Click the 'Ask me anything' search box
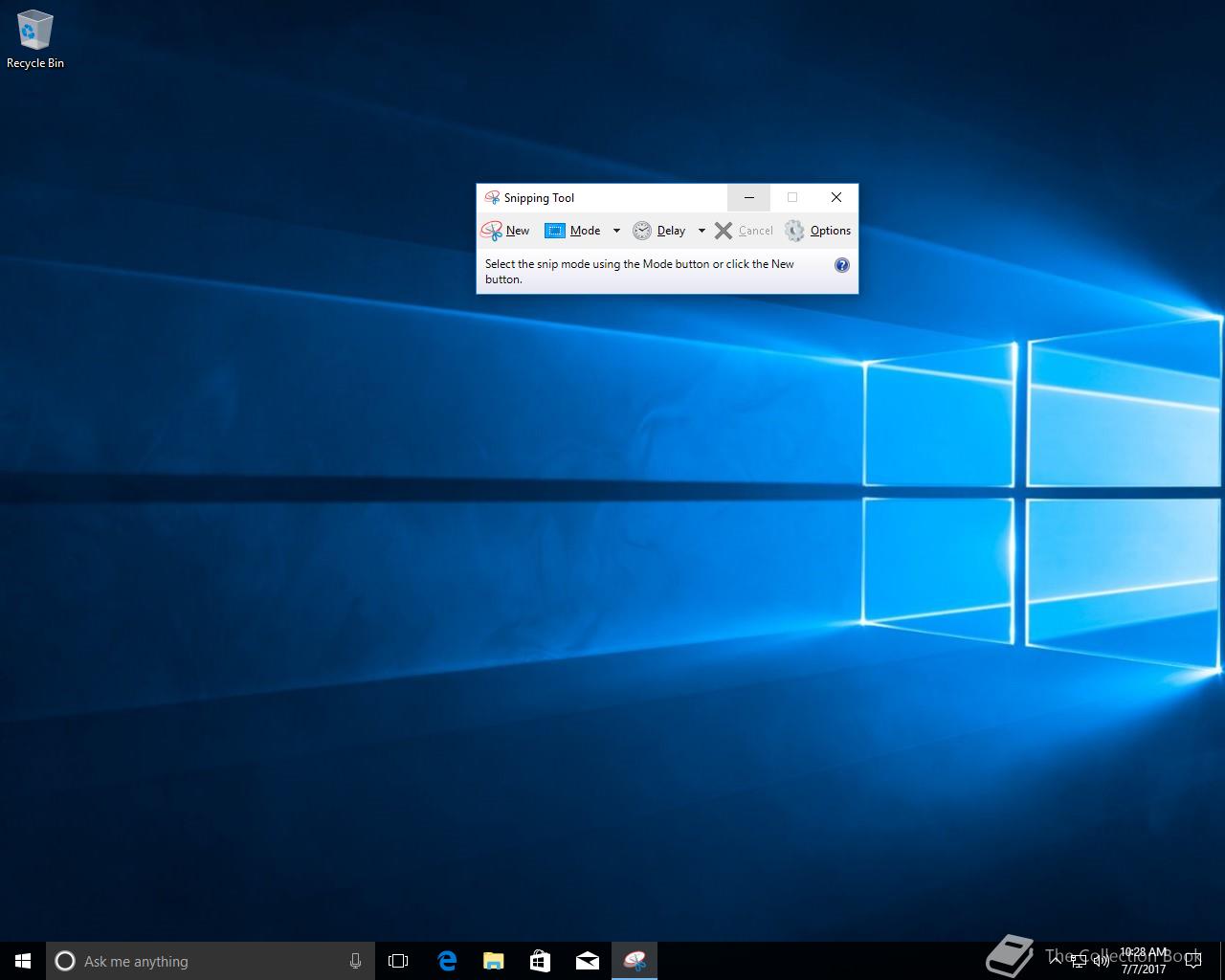The image size is (1225, 980). [211, 961]
